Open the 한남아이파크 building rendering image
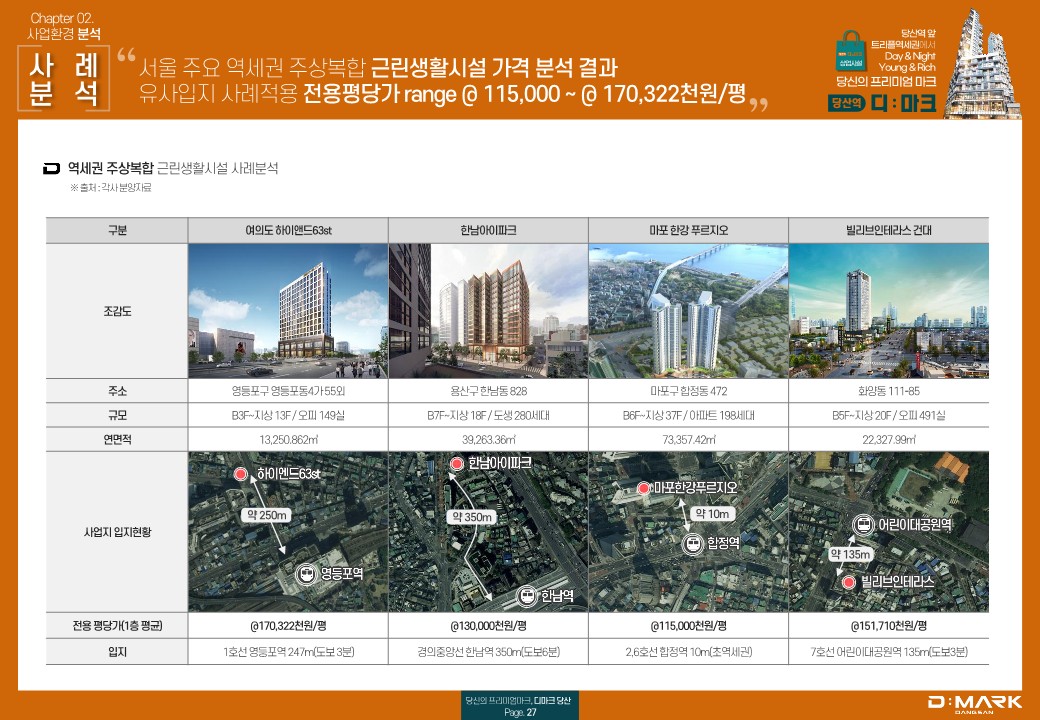Screen dimensions: 1040x720 coord(488,311)
